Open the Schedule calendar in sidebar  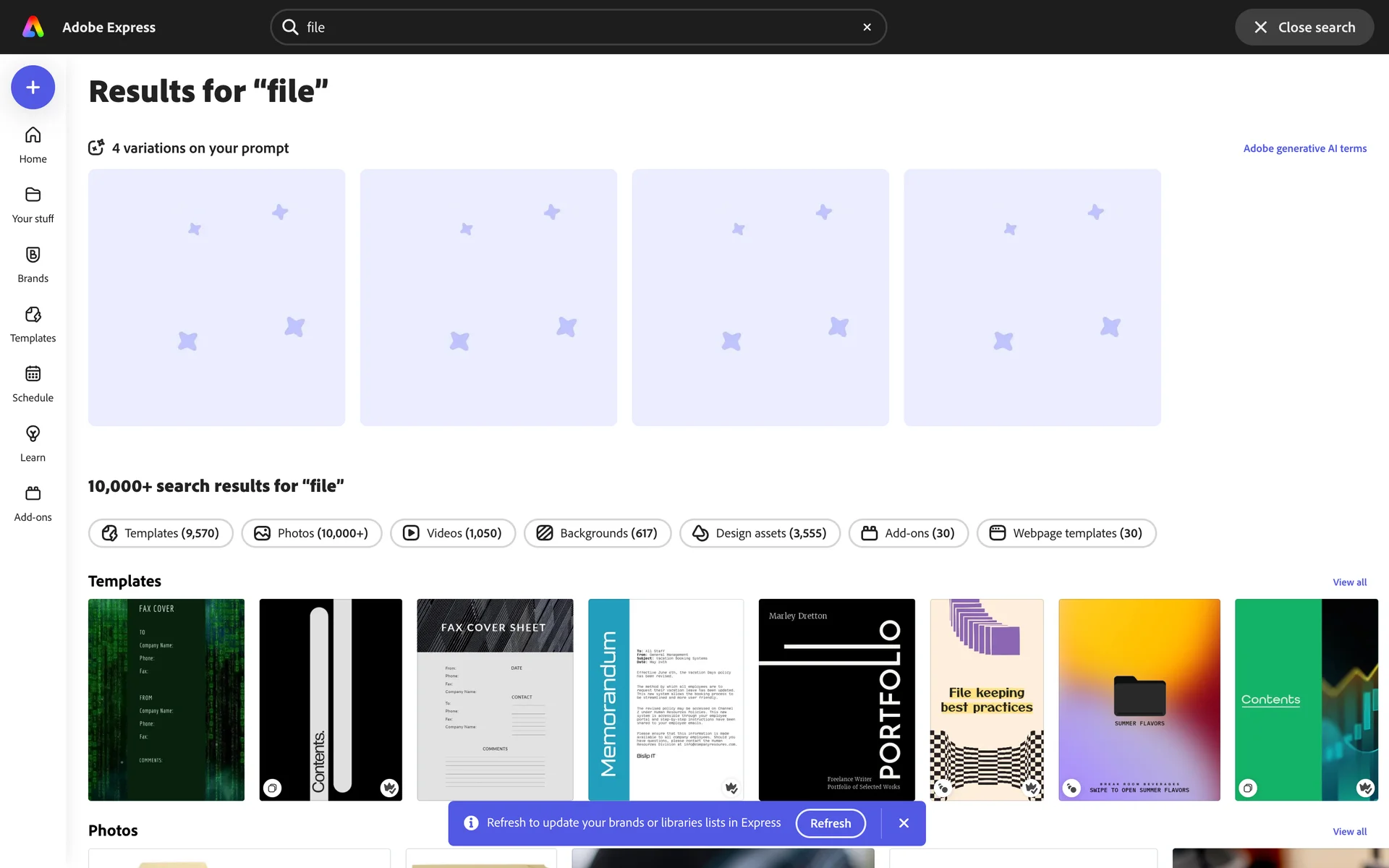33,383
